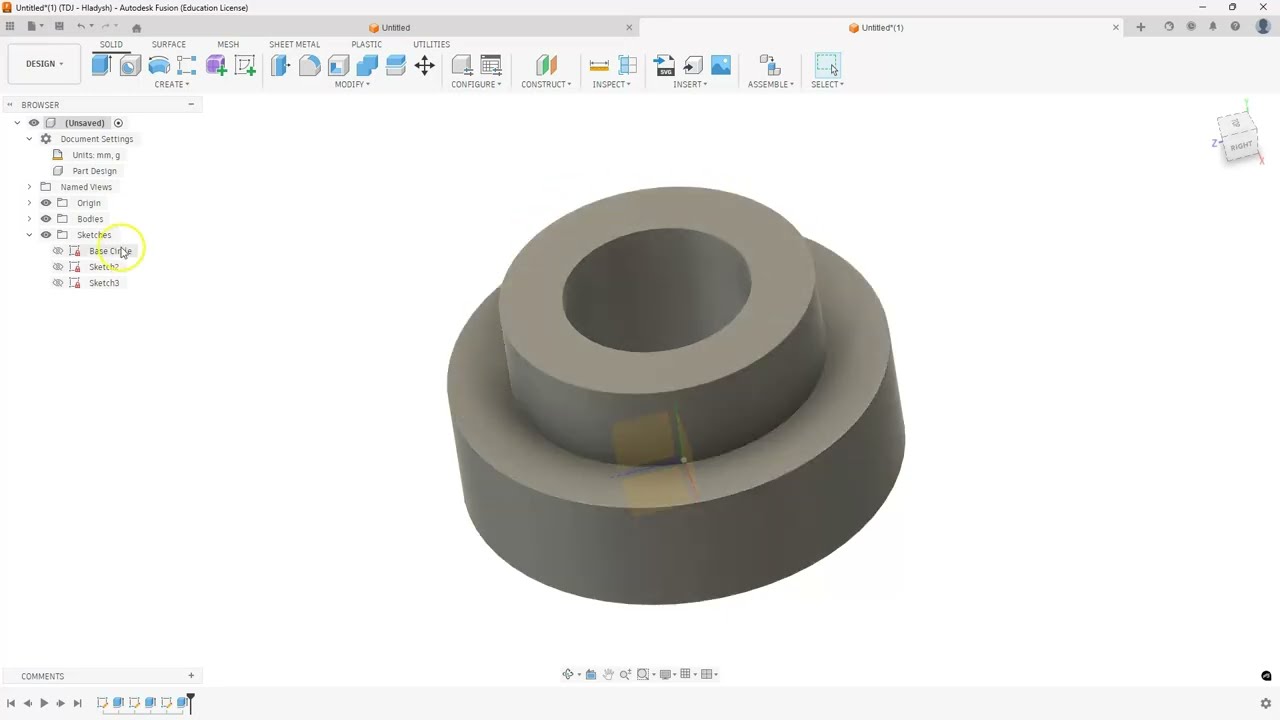
Task: Toggle visibility of Sketches folder
Action: (x=46, y=235)
